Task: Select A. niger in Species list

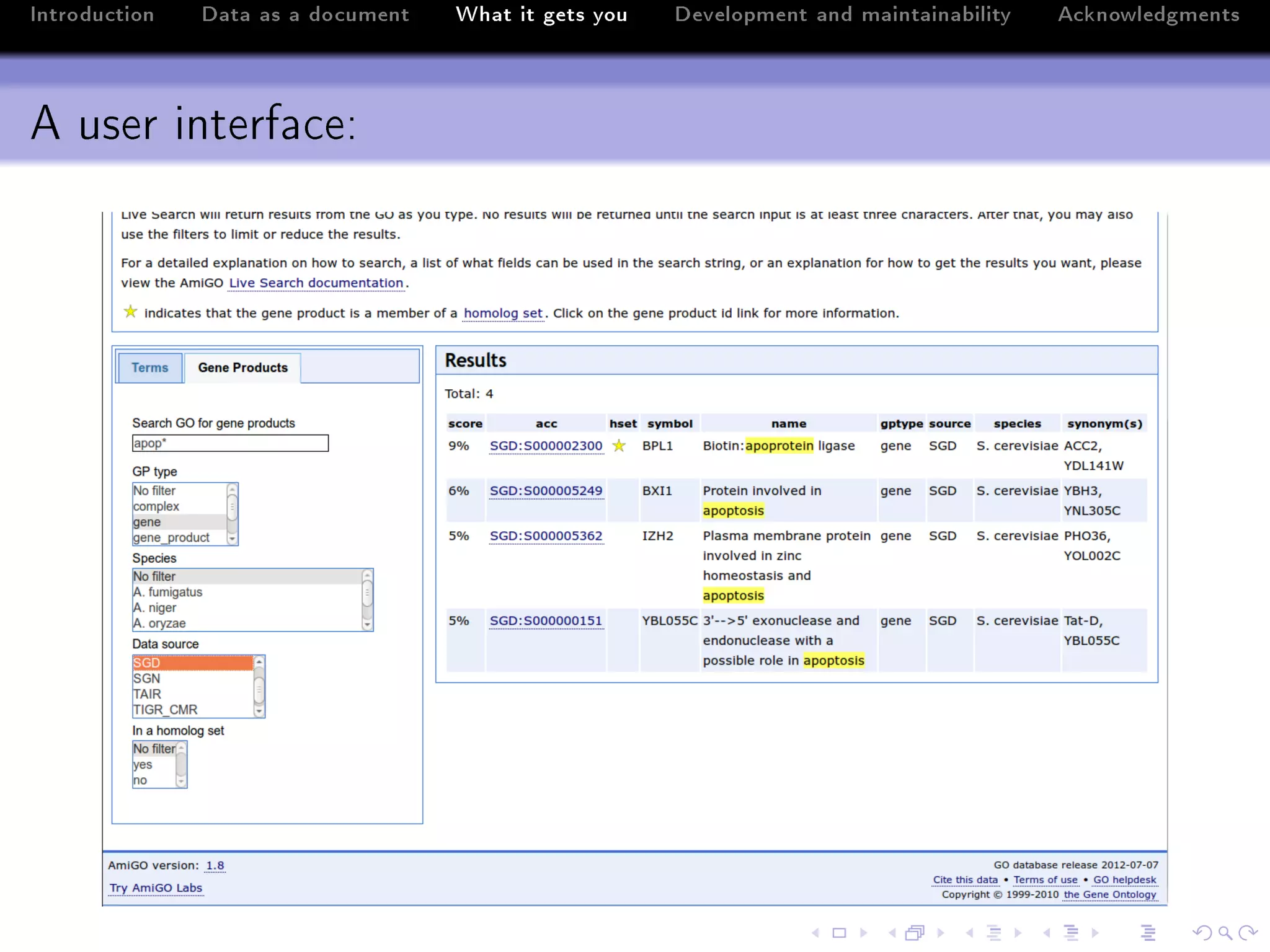Action: click(x=247, y=607)
